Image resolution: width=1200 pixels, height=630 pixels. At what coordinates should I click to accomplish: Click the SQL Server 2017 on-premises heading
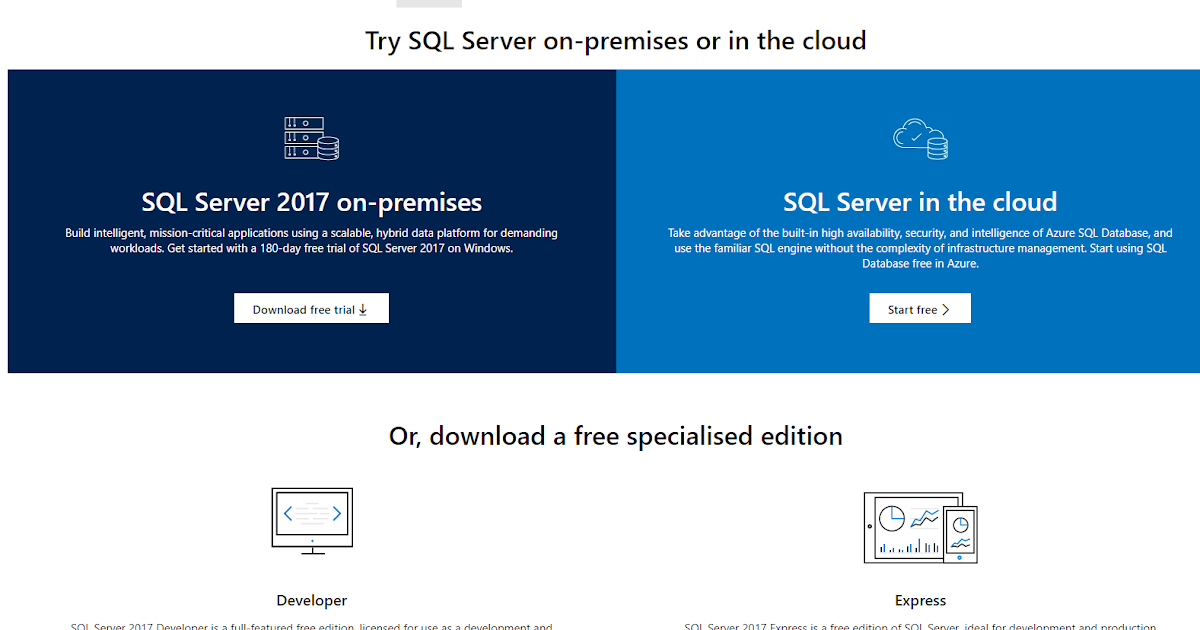pyautogui.click(x=311, y=202)
